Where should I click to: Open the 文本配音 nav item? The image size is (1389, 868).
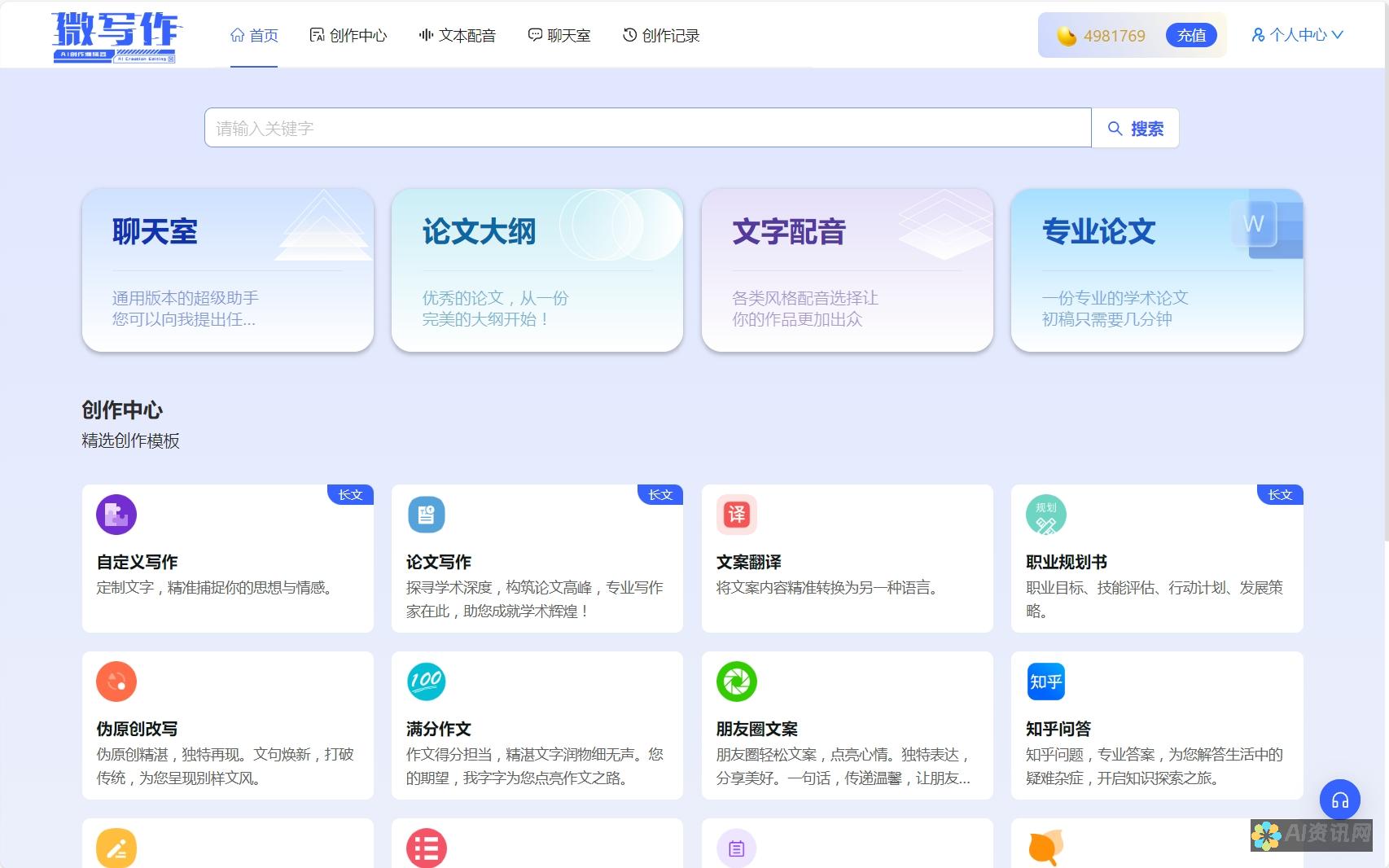(458, 35)
